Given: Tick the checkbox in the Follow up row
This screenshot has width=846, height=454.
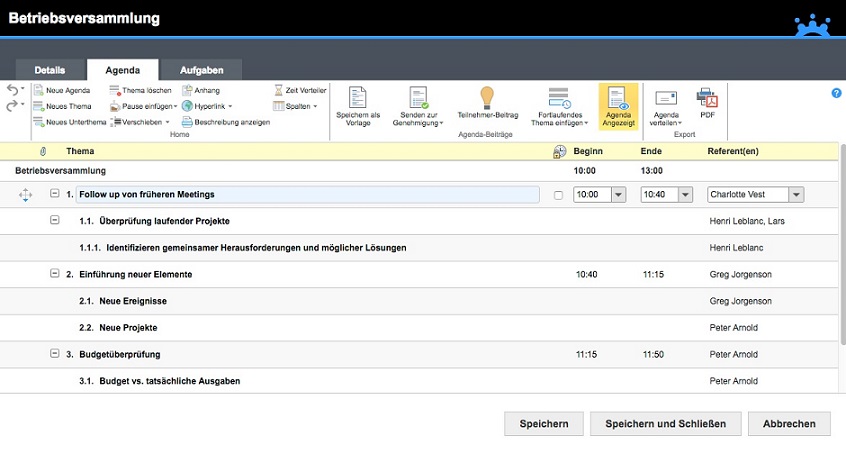Looking at the screenshot, I should 558,195.
